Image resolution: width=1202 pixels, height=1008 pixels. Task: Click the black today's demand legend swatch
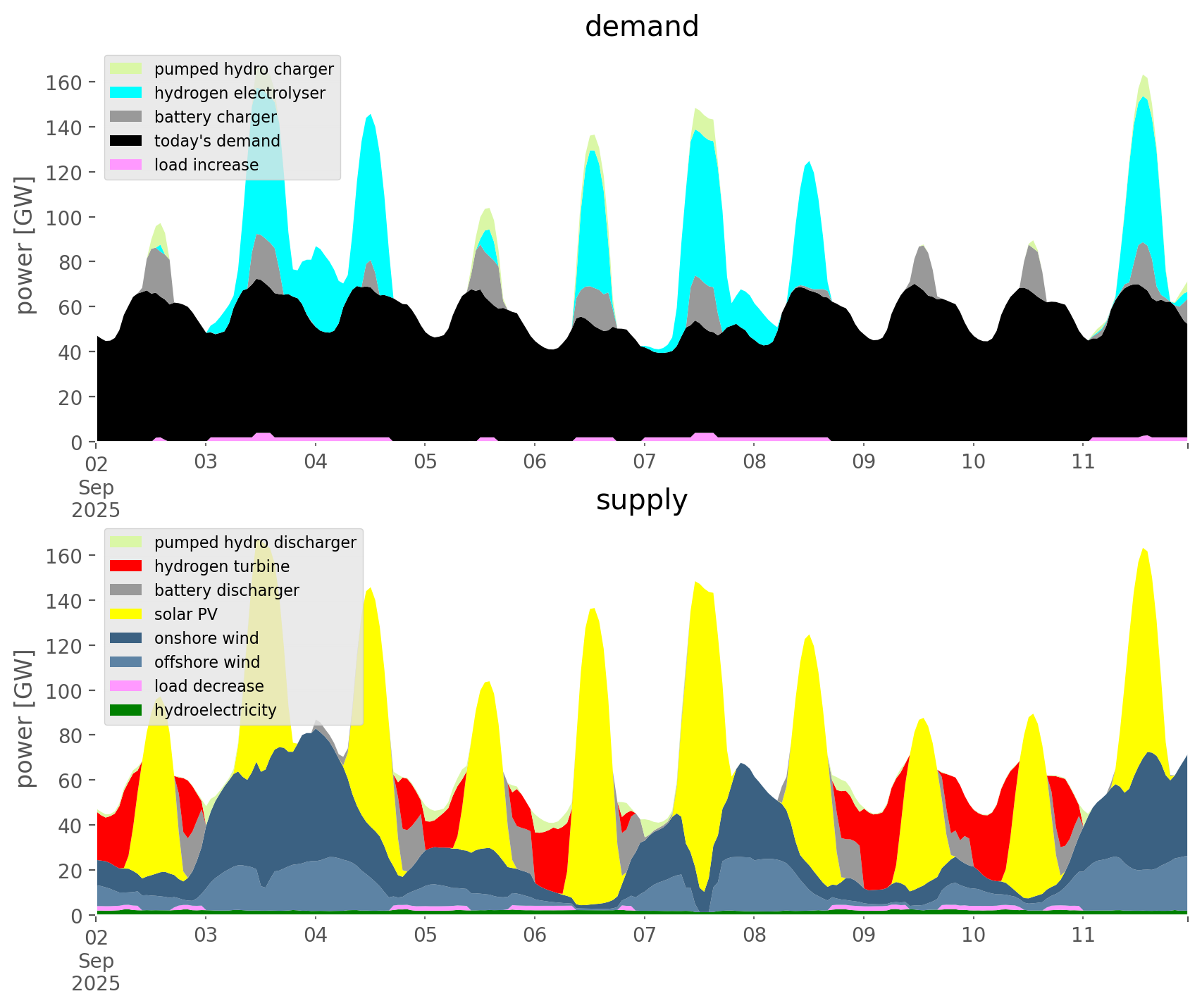126,141
